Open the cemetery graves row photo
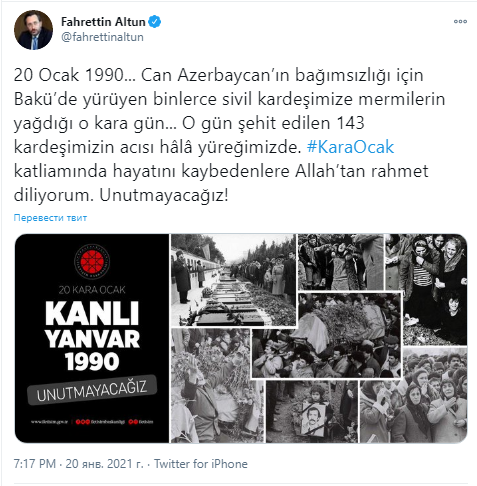477x486 pixels. coord(233,280)
